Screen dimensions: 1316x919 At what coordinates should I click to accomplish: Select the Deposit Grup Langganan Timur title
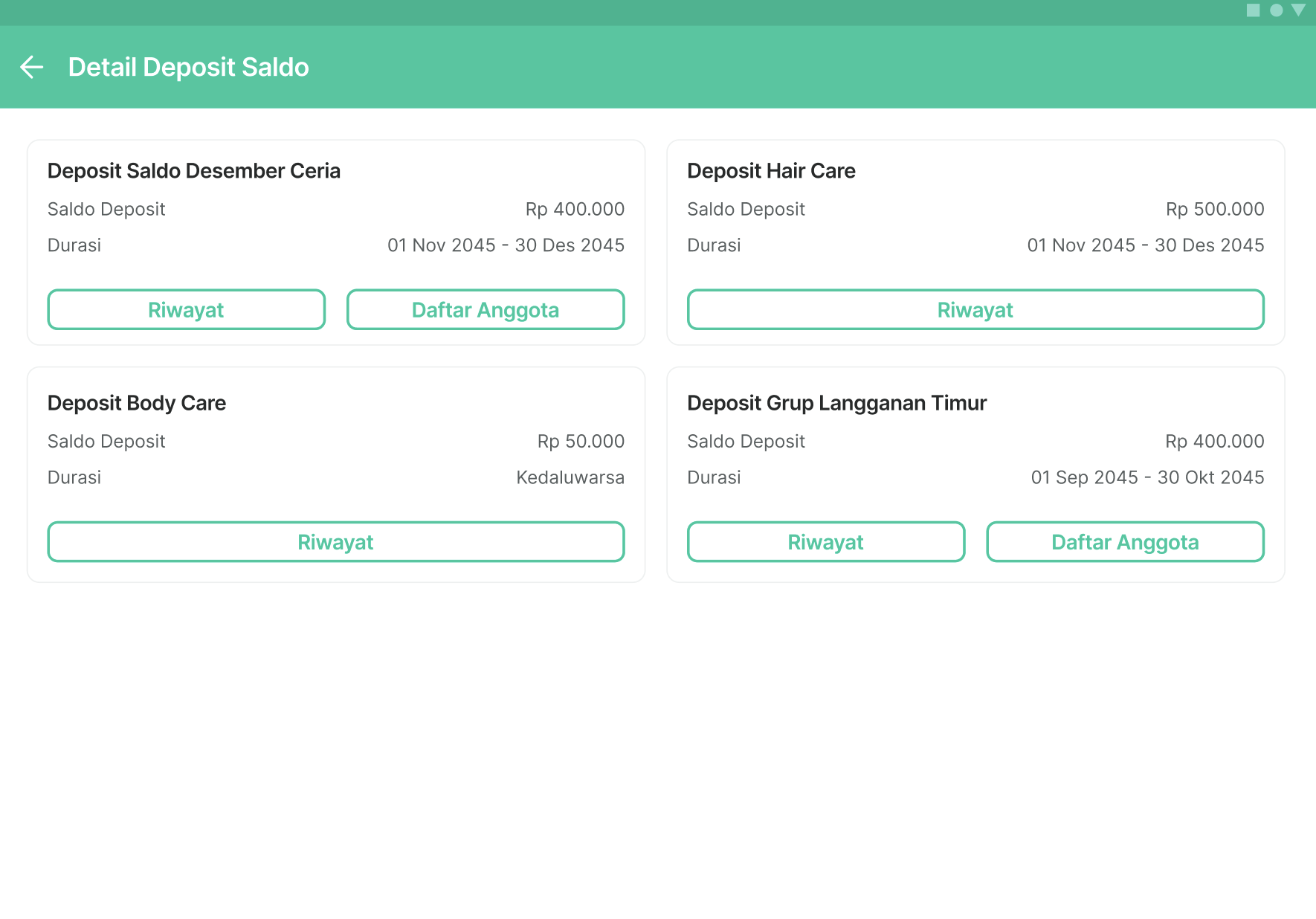837,403
